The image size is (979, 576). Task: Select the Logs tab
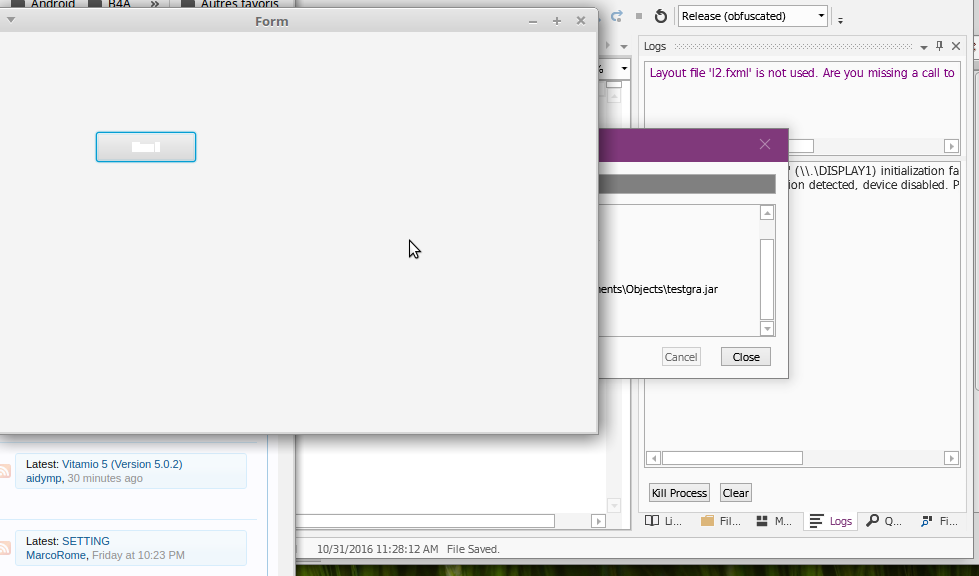(830, 521)
